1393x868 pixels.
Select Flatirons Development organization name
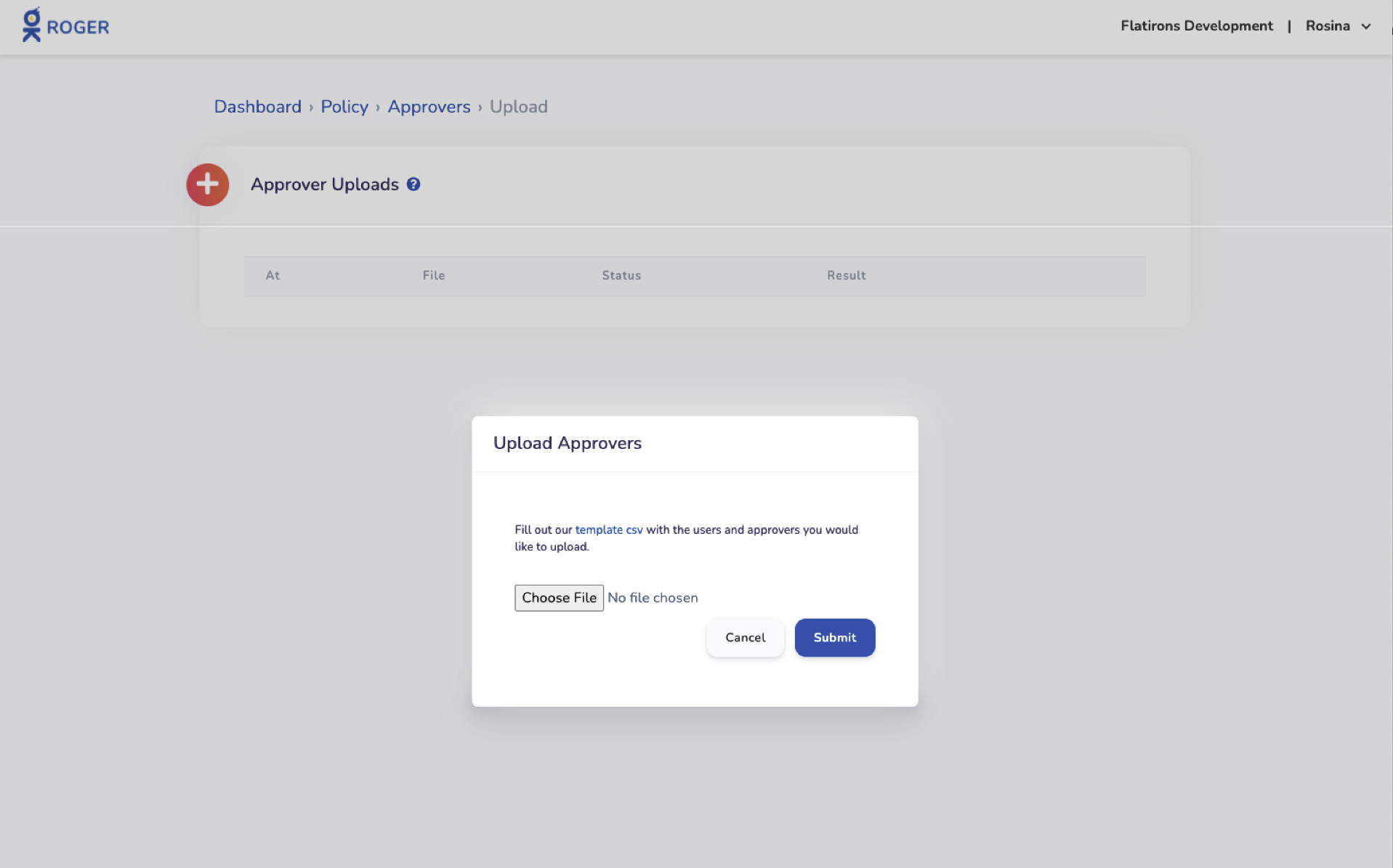tap(1196, 26)
